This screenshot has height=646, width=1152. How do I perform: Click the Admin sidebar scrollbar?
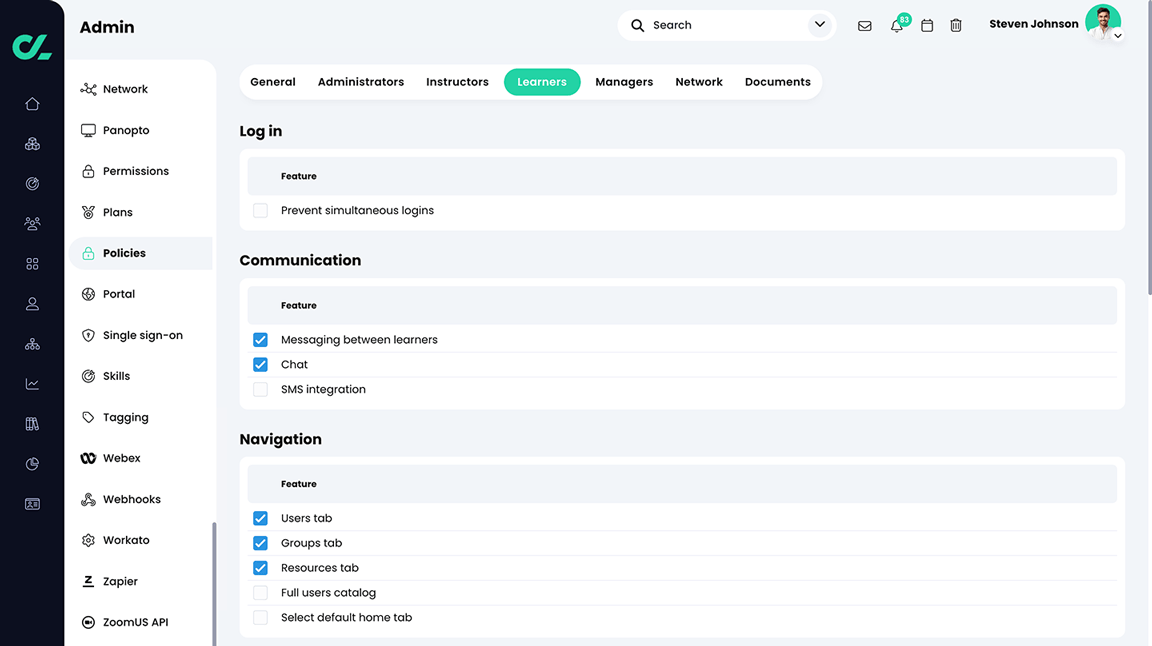[214, 584]
